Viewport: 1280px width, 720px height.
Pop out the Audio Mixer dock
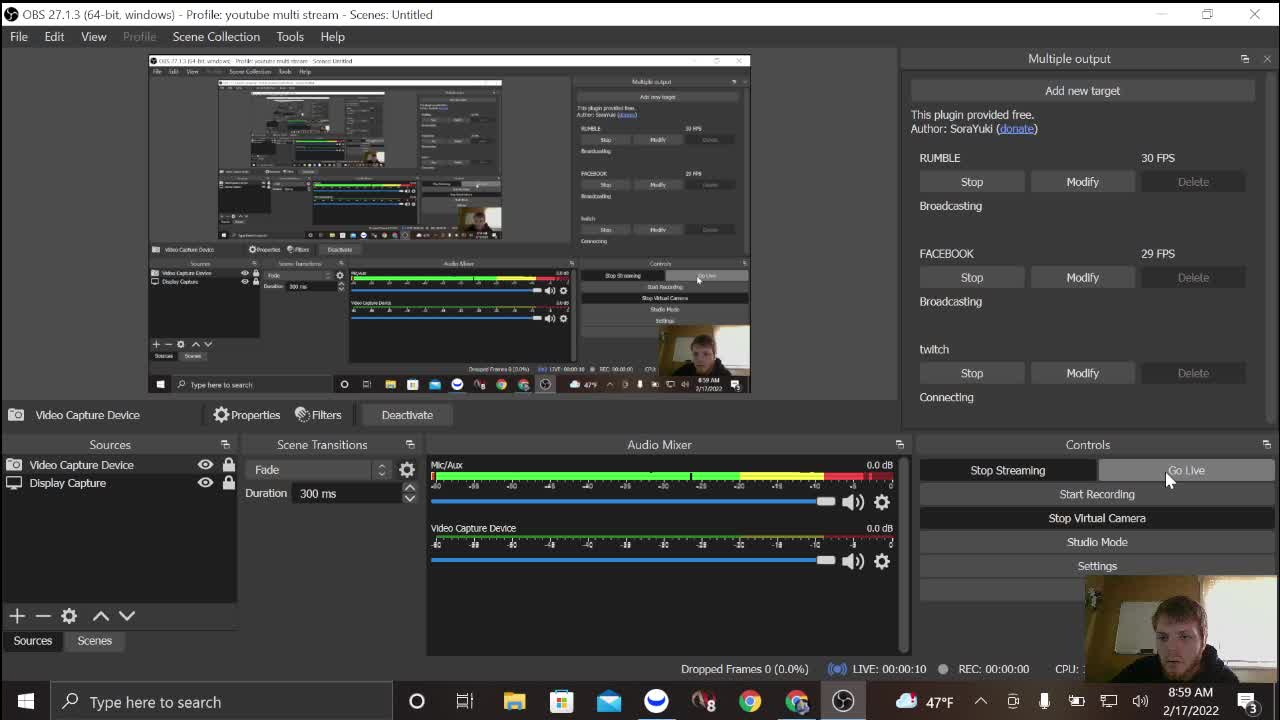(899, 445)
